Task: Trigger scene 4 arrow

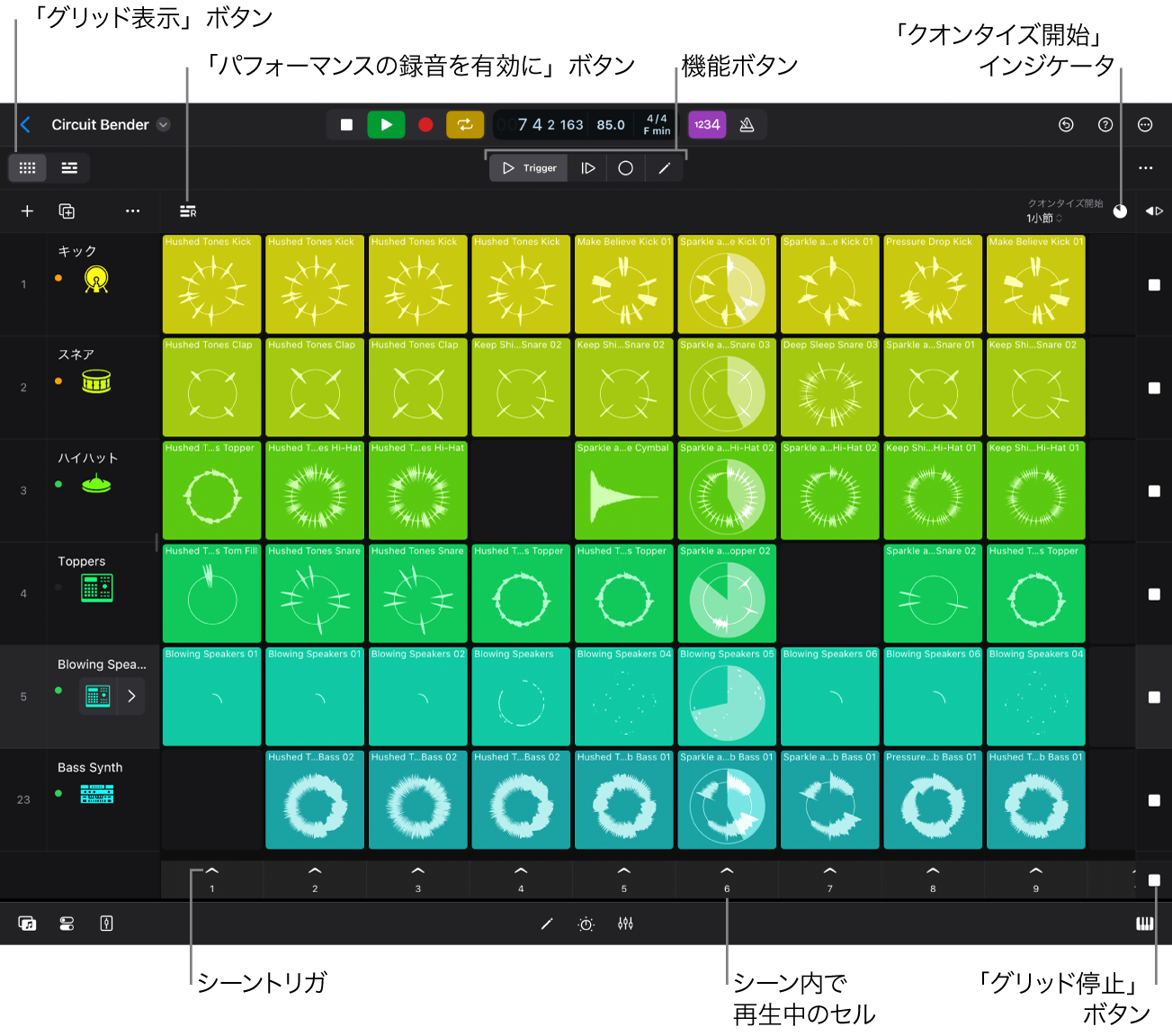Action: click(521, 871)
